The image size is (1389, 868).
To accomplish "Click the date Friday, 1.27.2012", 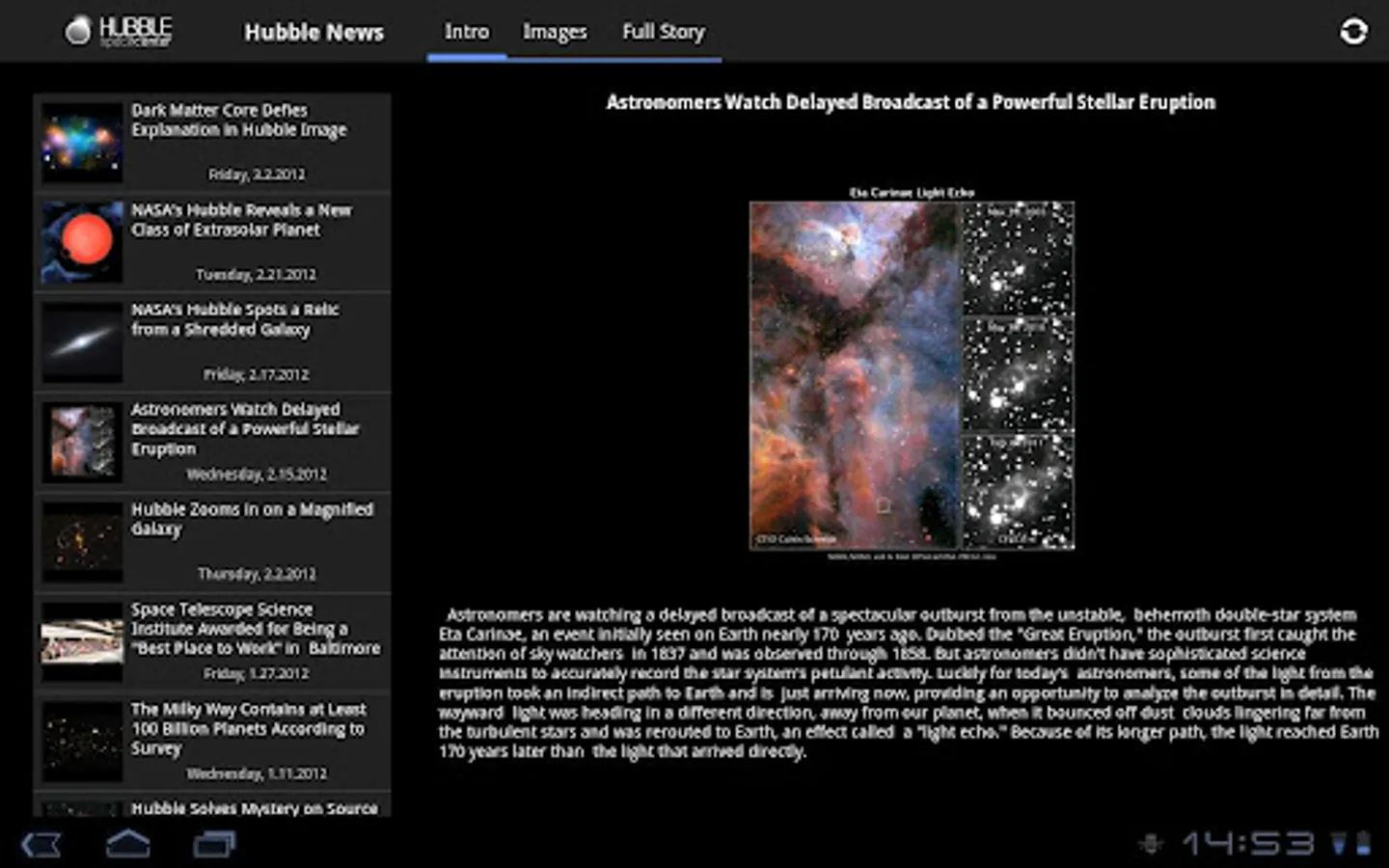I will [256, 673].
